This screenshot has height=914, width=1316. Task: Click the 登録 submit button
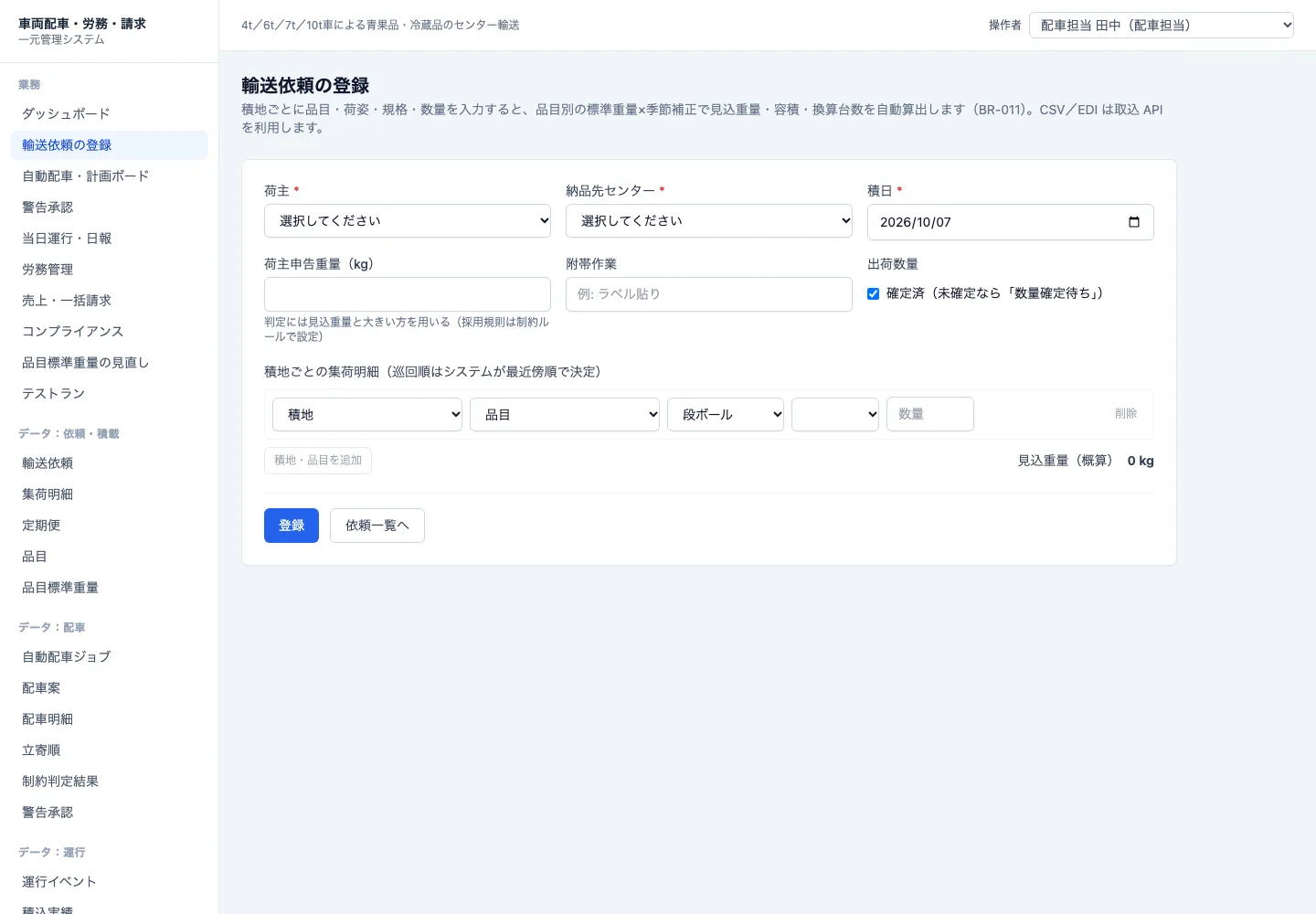tap(292, 526)
